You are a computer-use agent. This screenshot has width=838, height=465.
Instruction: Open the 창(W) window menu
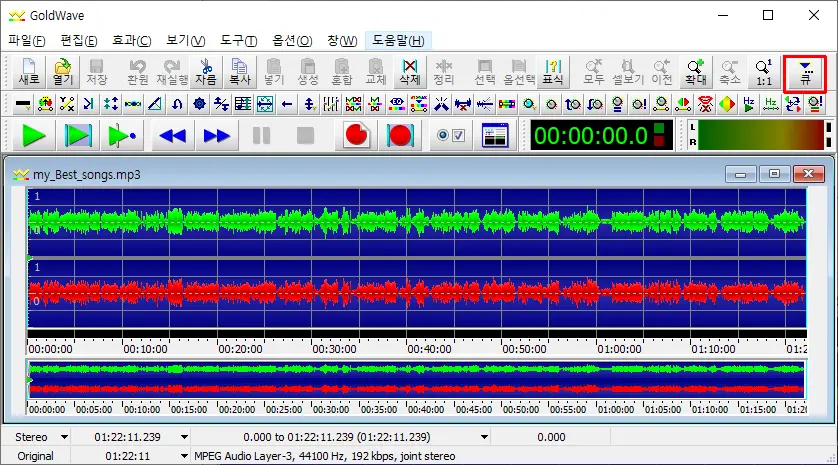pyautogui.click(x=342, y=41)
